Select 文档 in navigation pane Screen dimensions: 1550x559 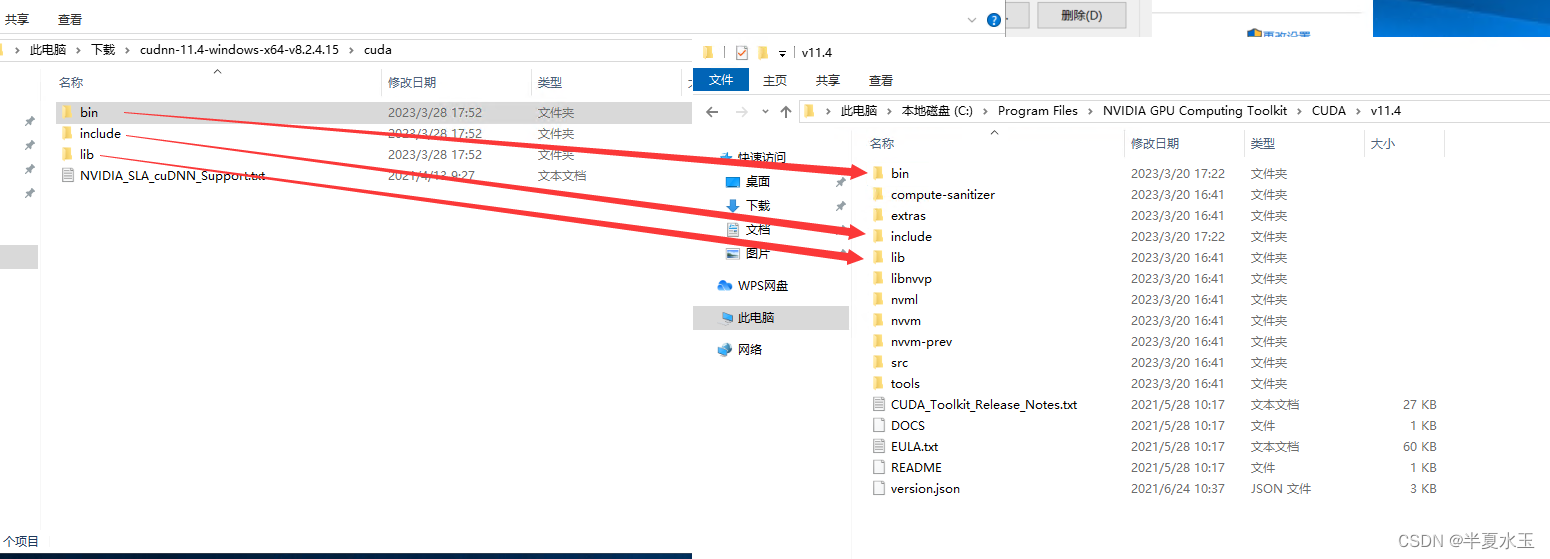pos(758,229)
